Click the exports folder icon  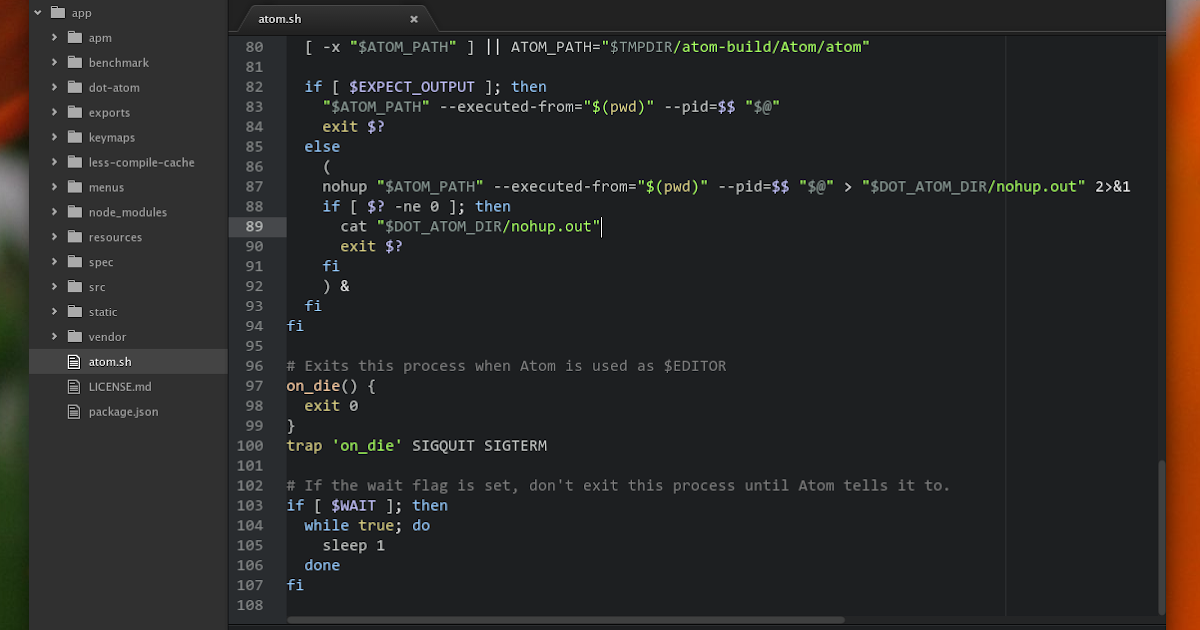74,113
